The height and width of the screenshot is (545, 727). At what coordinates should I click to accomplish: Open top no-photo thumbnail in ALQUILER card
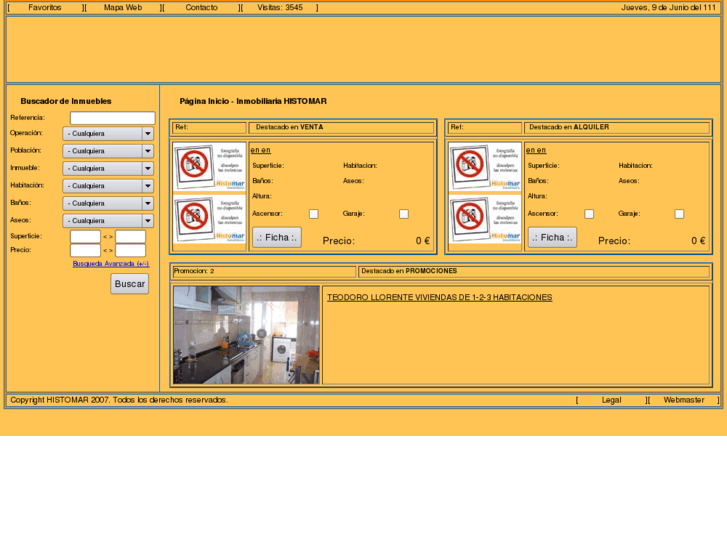[485, 167]
